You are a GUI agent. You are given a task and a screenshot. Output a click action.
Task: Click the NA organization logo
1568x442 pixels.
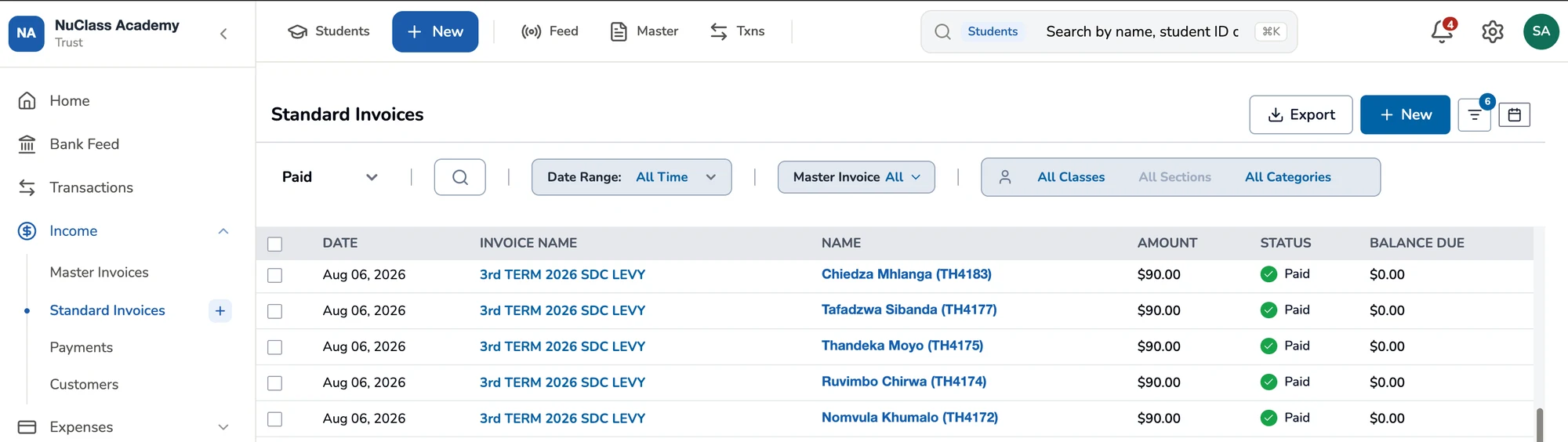click(26, 33)
